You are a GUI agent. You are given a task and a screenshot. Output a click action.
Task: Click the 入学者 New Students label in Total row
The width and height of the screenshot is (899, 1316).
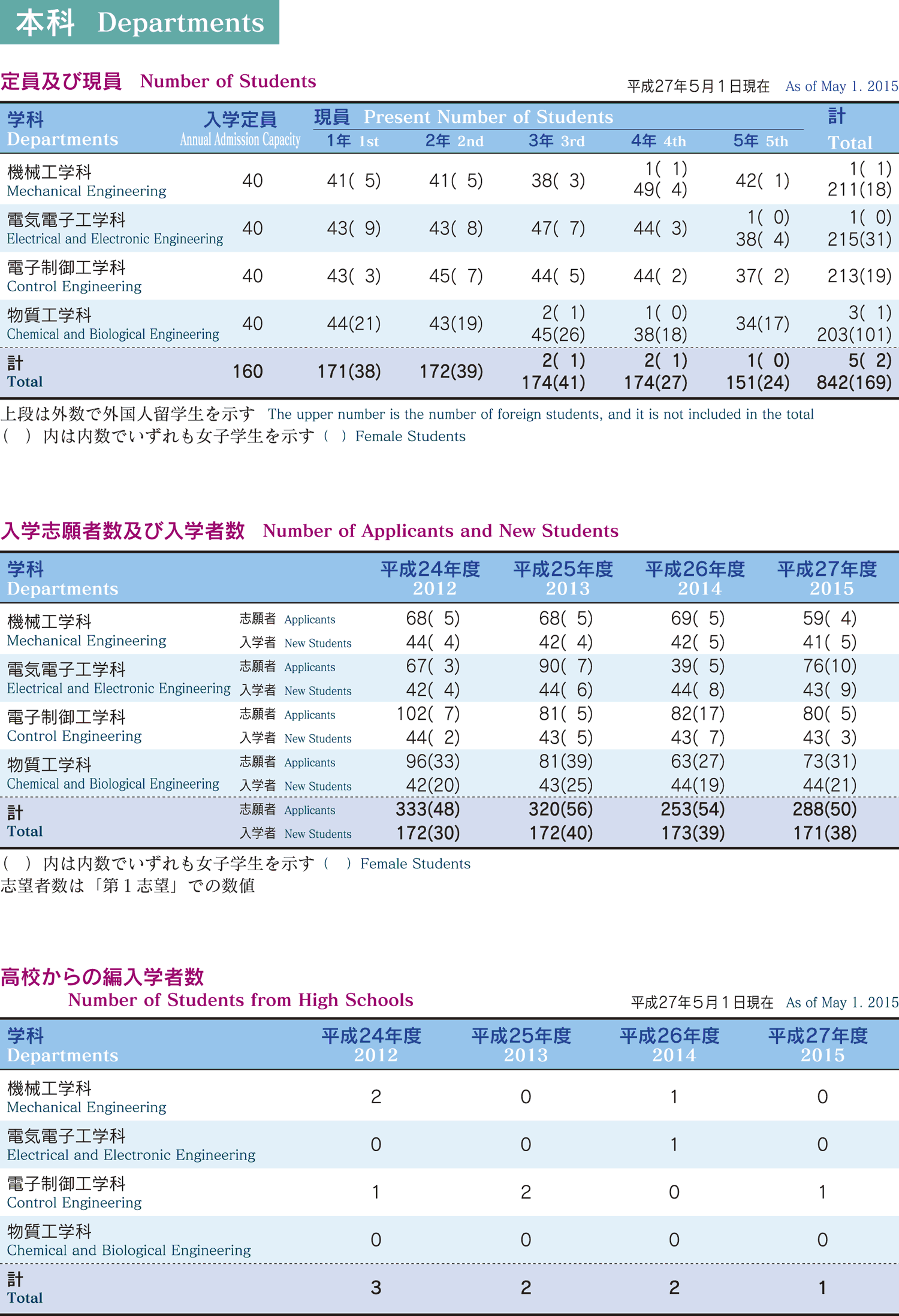click(295, 833)
